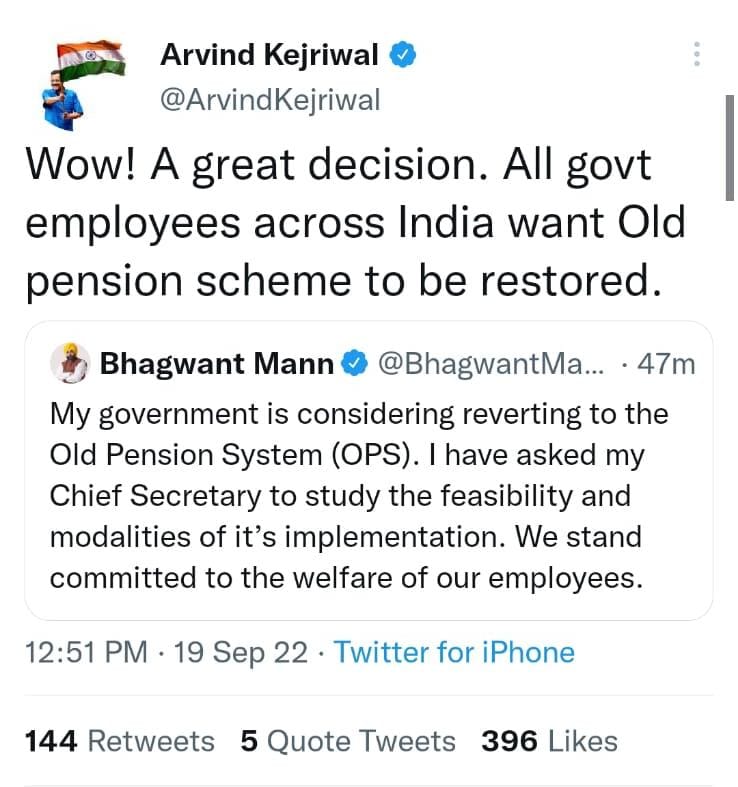Click the 12:51 PM tweet timestamp
738x787 pixels.
pos(86,652)
